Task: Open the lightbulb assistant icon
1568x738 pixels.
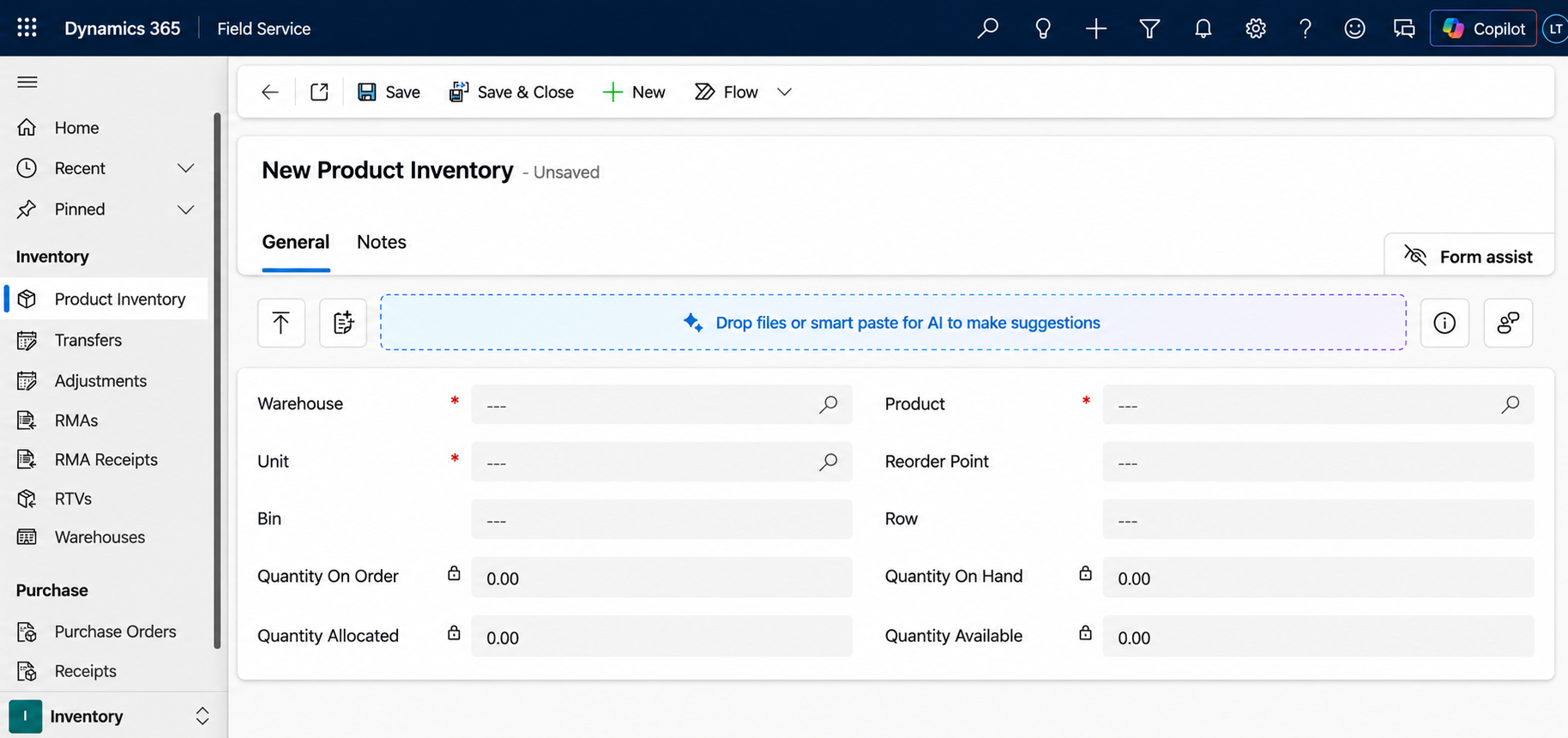Action: [x=1042, y=28]
